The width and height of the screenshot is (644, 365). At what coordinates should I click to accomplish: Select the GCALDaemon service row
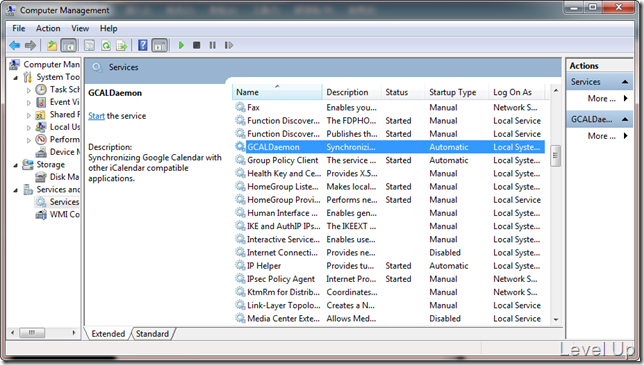[389, 147]
